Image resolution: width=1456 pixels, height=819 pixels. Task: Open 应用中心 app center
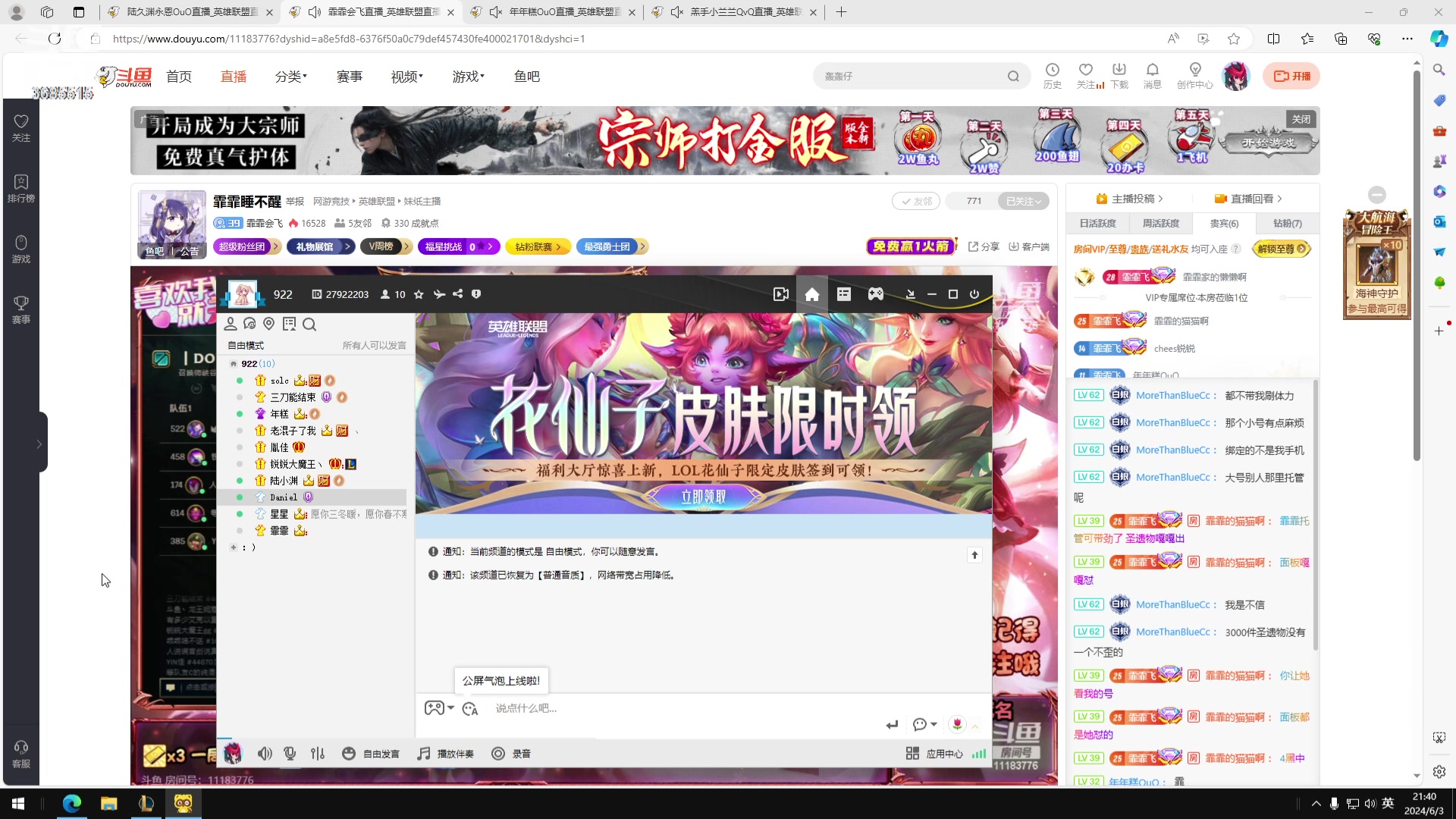[x=934, y=753]
